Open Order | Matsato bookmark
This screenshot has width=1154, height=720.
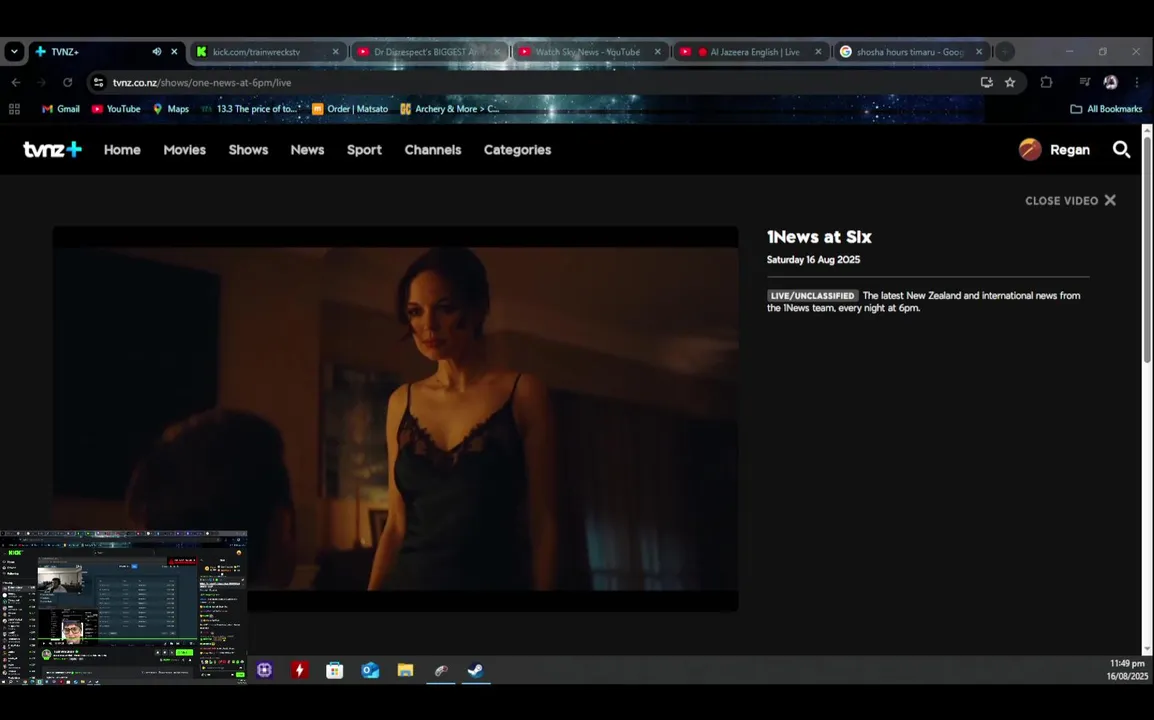(x=350, y=109)
